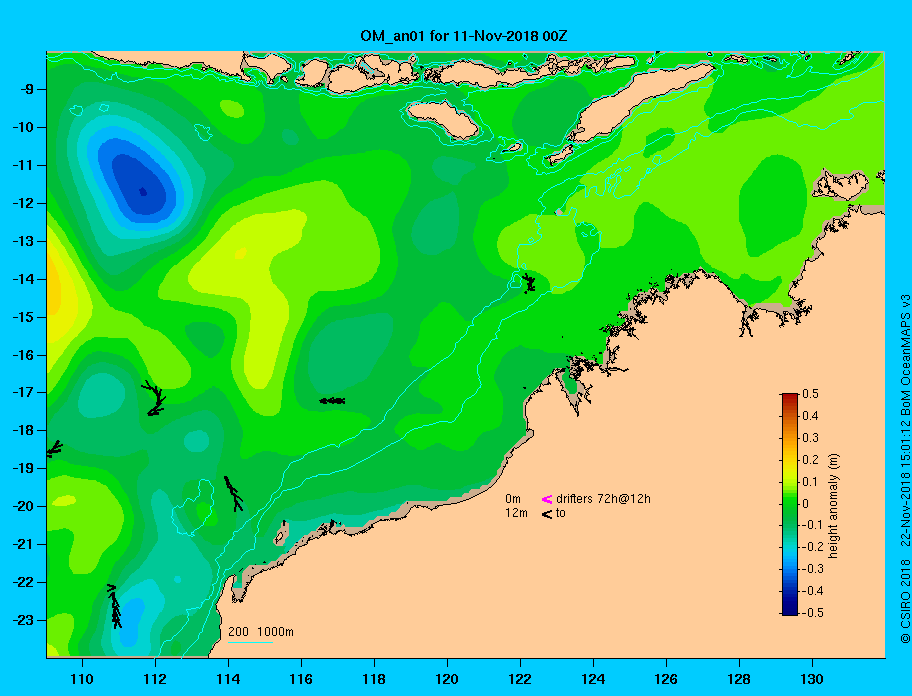
Task: Click the longitude label 116 on the x-axis
Action: [301, 679]
